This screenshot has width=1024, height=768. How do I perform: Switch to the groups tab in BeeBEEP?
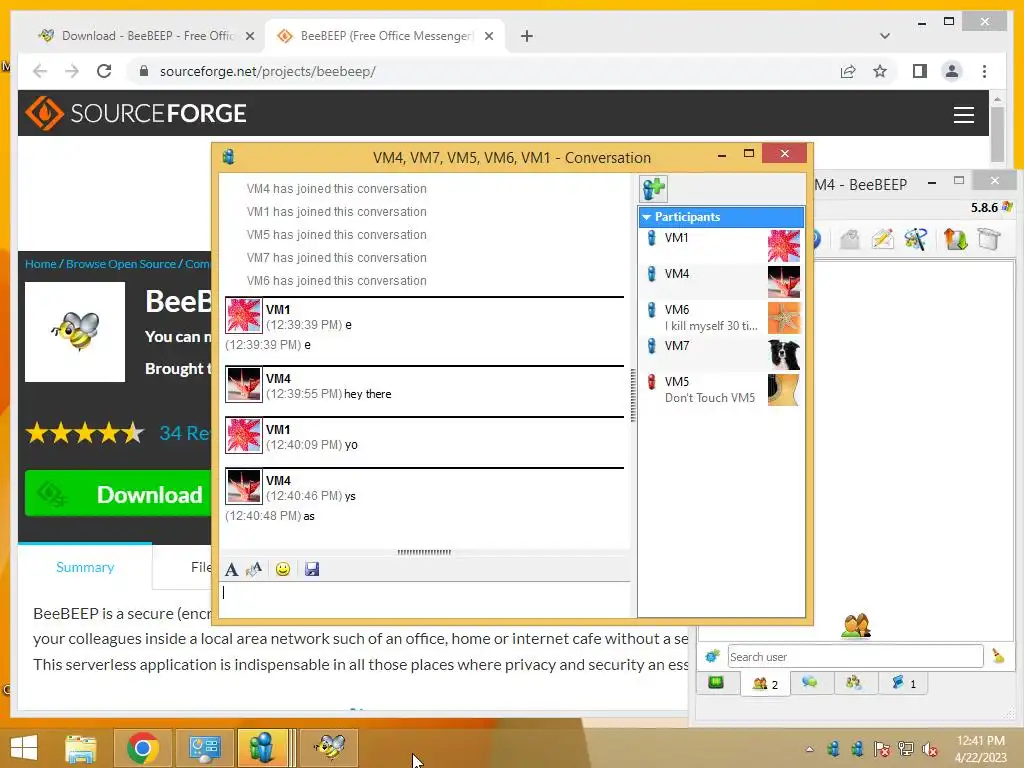[x=854, y=683]
